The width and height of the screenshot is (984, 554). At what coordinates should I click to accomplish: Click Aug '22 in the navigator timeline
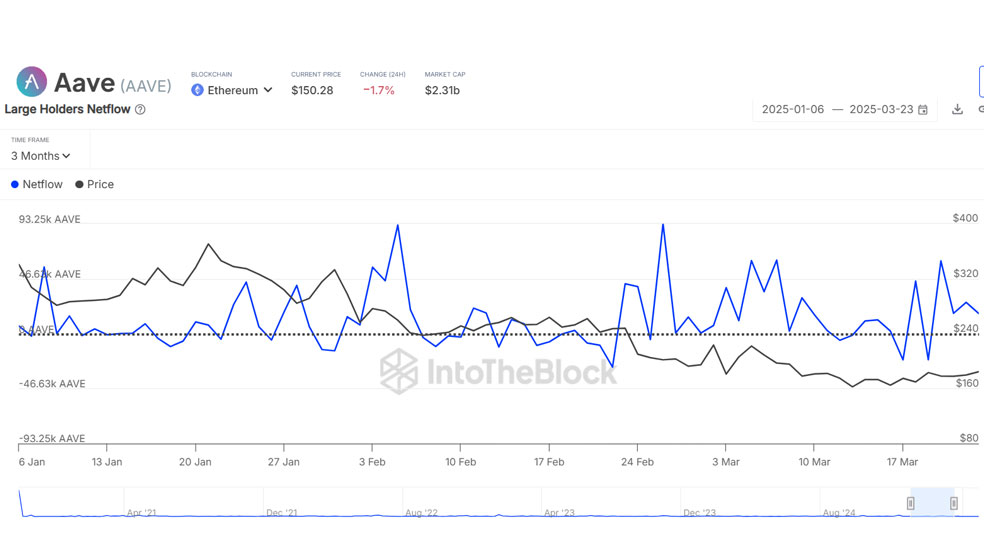pos(421,513)
